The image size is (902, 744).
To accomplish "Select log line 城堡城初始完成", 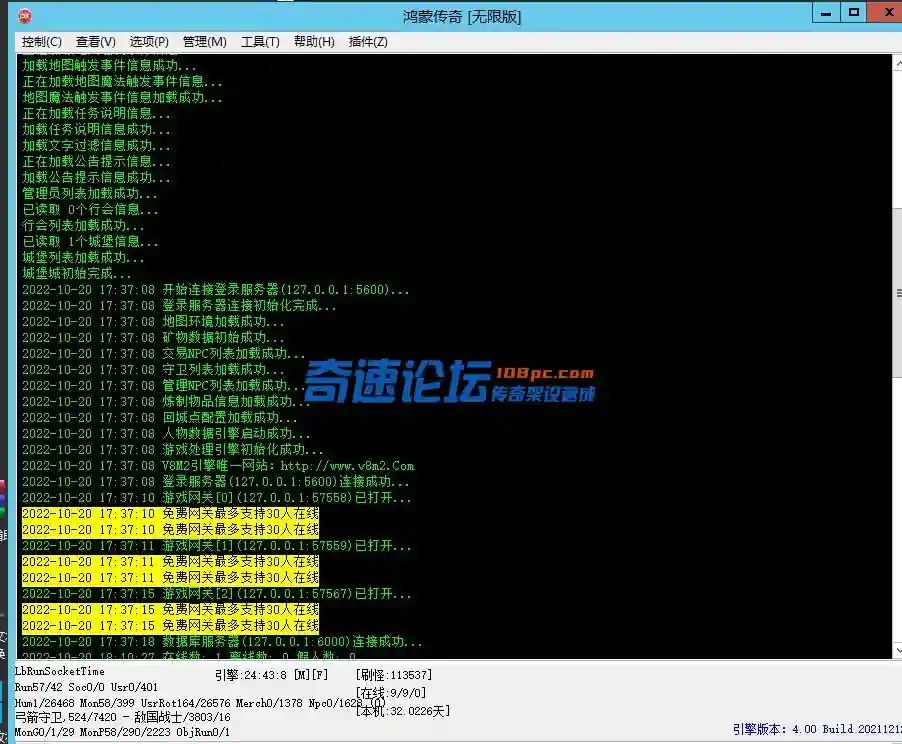I will point(77,273).
